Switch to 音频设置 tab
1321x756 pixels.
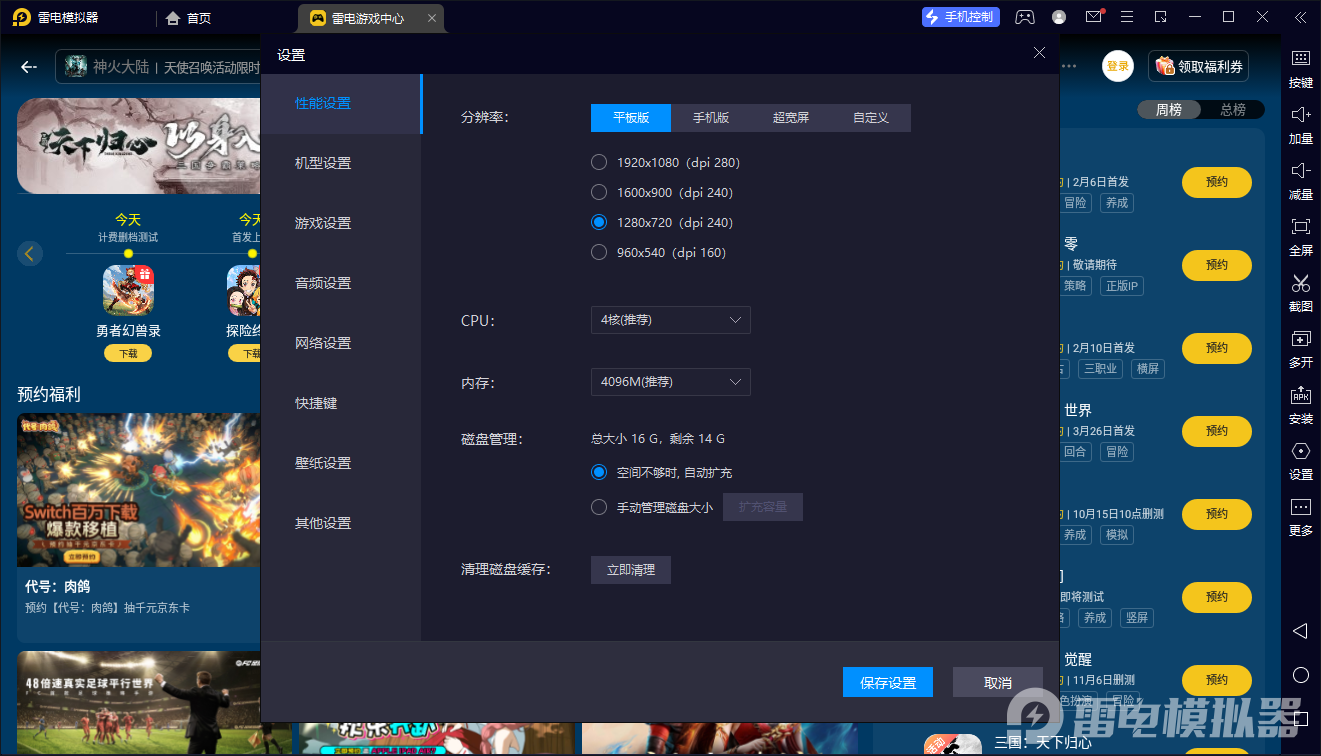pos(341,284)
